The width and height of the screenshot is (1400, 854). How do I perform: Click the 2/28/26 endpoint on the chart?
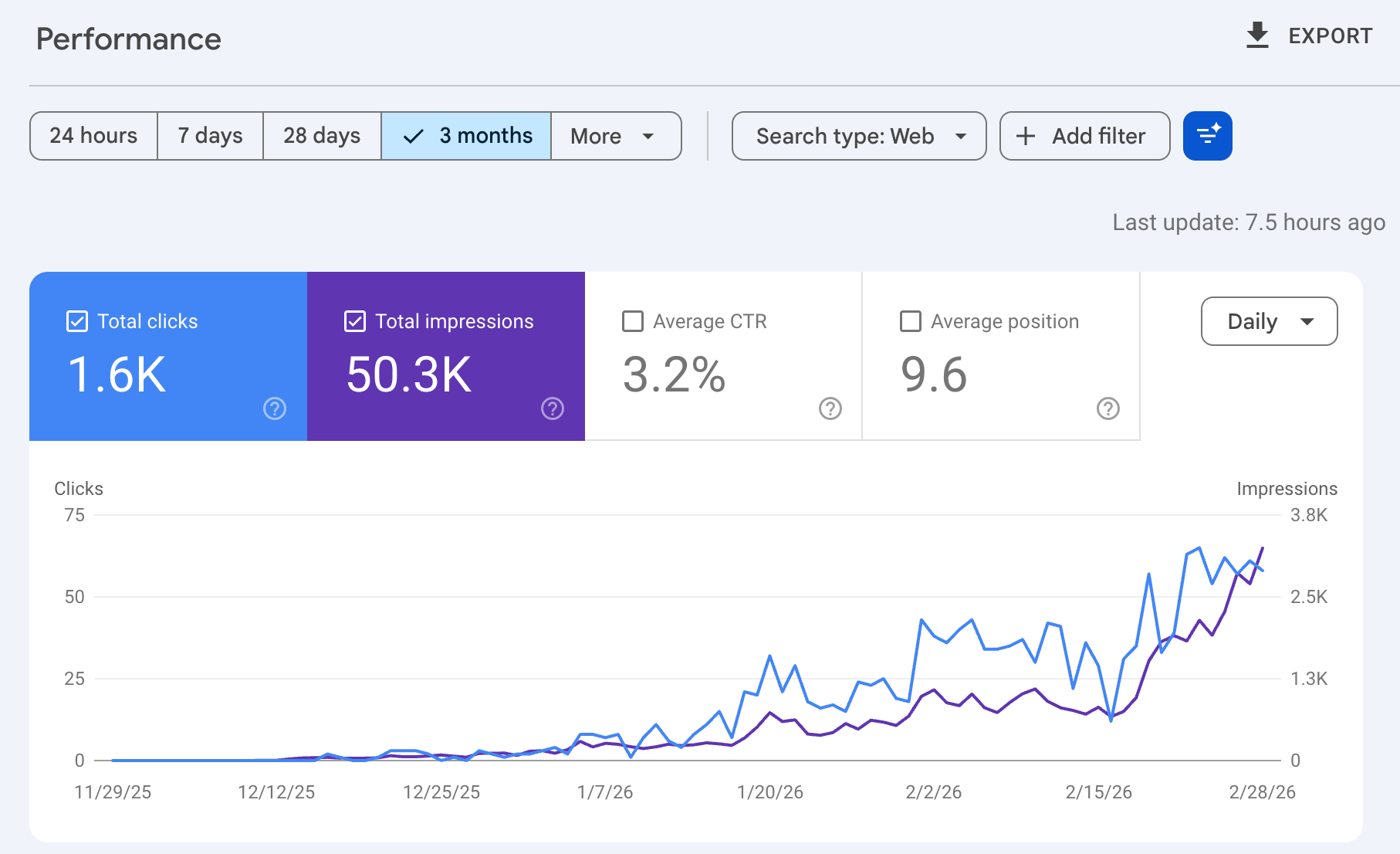(1263, 548)
